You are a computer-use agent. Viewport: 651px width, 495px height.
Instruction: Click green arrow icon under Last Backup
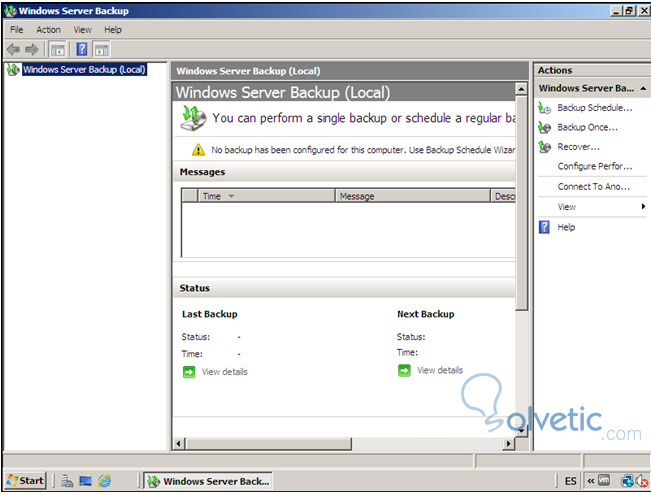[x=189, y=372]
